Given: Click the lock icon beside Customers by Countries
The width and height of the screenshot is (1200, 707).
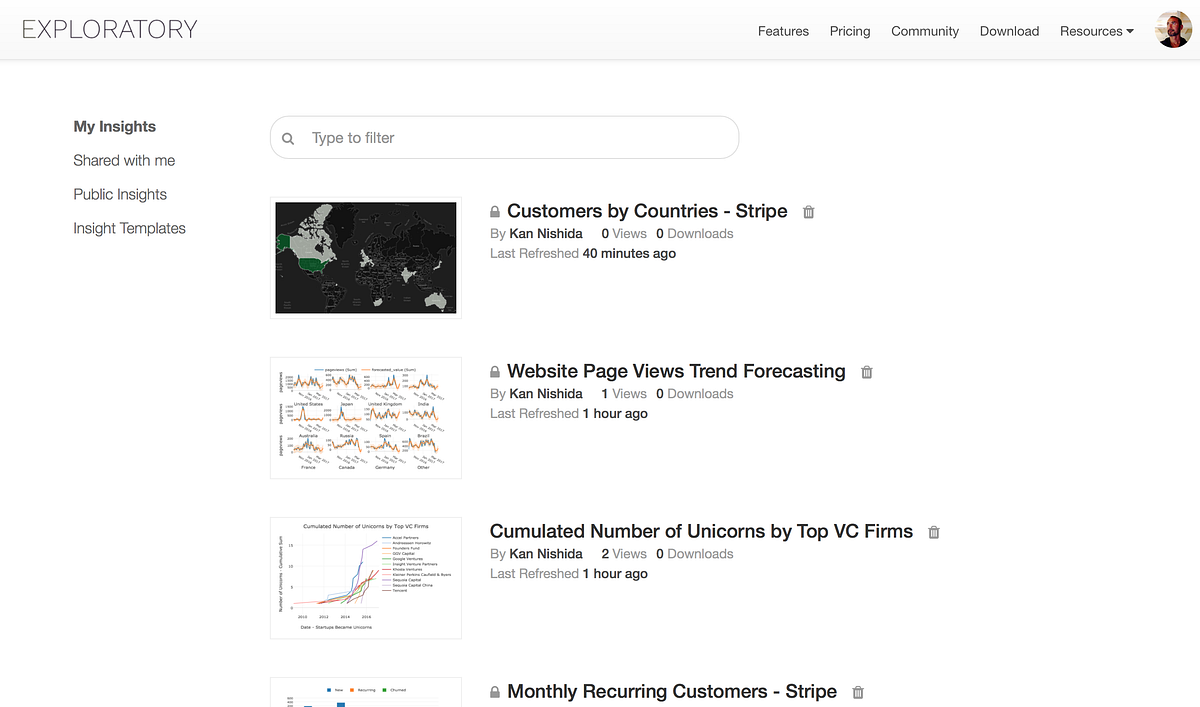Looking at the screenshot, I should [x=494, y=211].
